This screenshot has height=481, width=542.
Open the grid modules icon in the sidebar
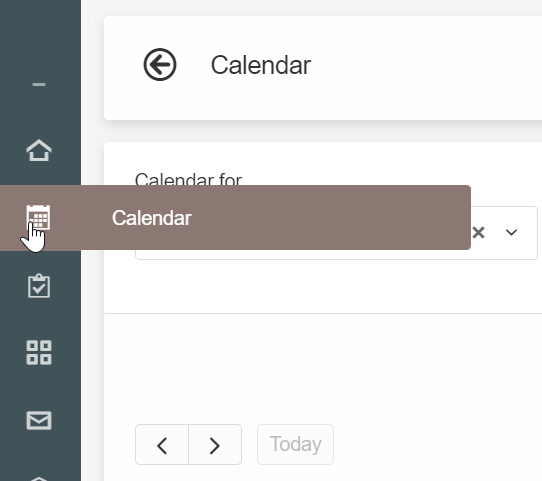(39, 352)
